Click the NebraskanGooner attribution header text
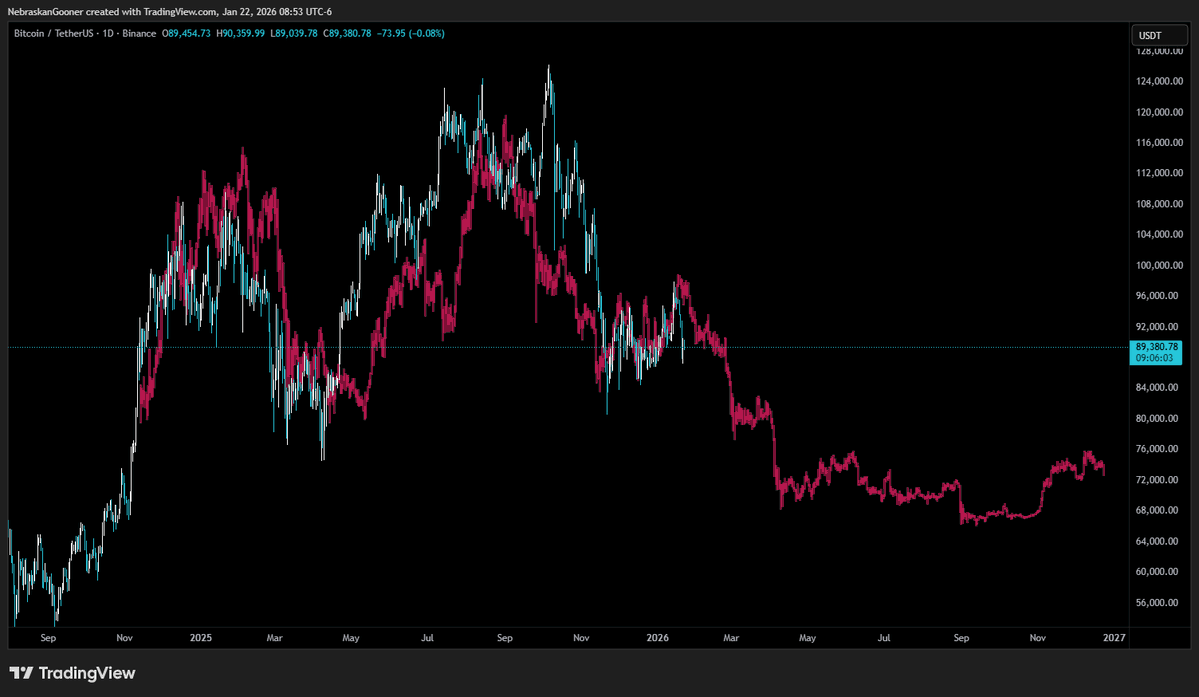The width and height of the screenshot is (1199, 697). 170,11
